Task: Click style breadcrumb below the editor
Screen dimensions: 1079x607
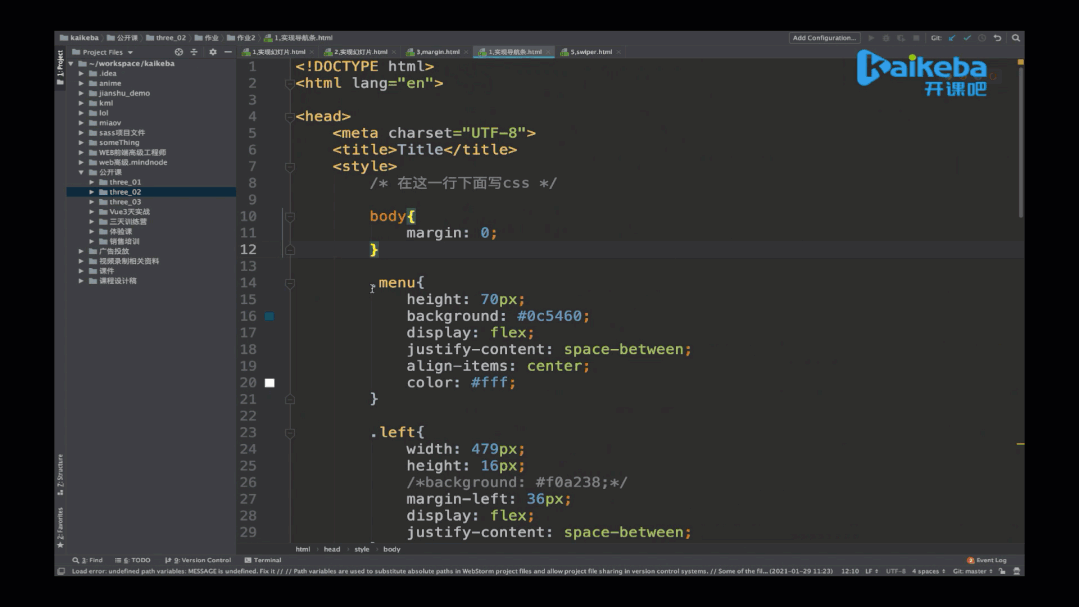Action: point(362,549)
